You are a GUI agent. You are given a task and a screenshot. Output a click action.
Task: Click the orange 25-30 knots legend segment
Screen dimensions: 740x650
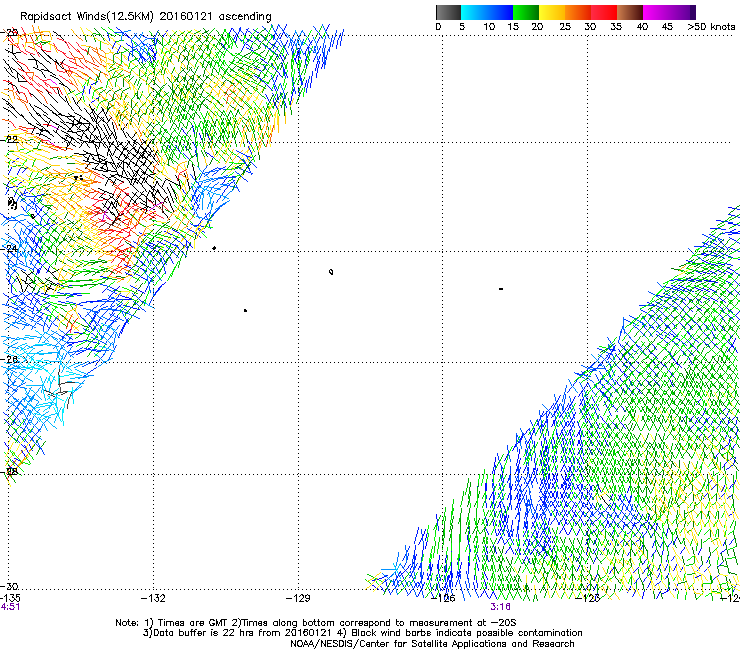click(578, 12)
